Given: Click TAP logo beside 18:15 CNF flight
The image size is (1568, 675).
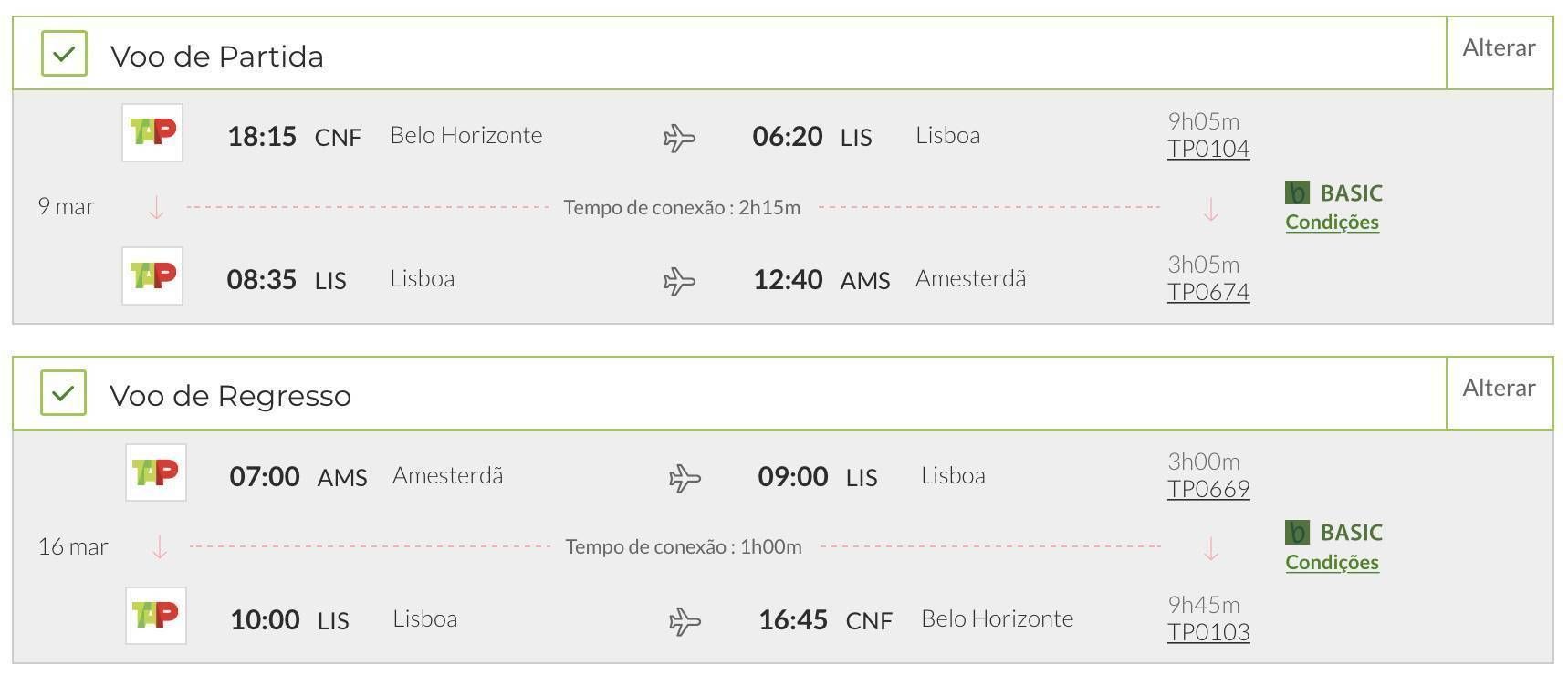Looking at the screenshot, I should tap(152, 133).
